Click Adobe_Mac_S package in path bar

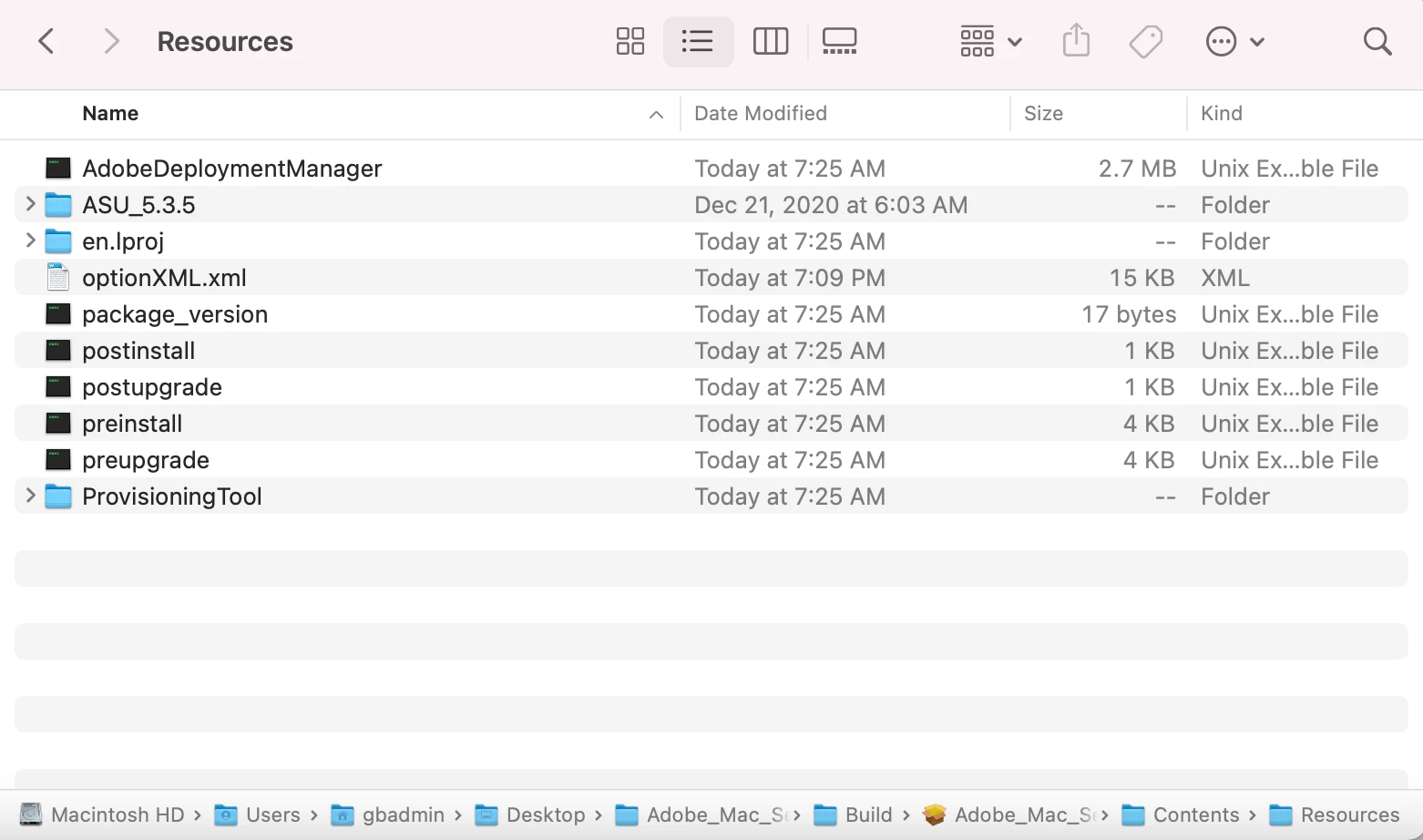pyautogui.click(x=1025, y=814)
